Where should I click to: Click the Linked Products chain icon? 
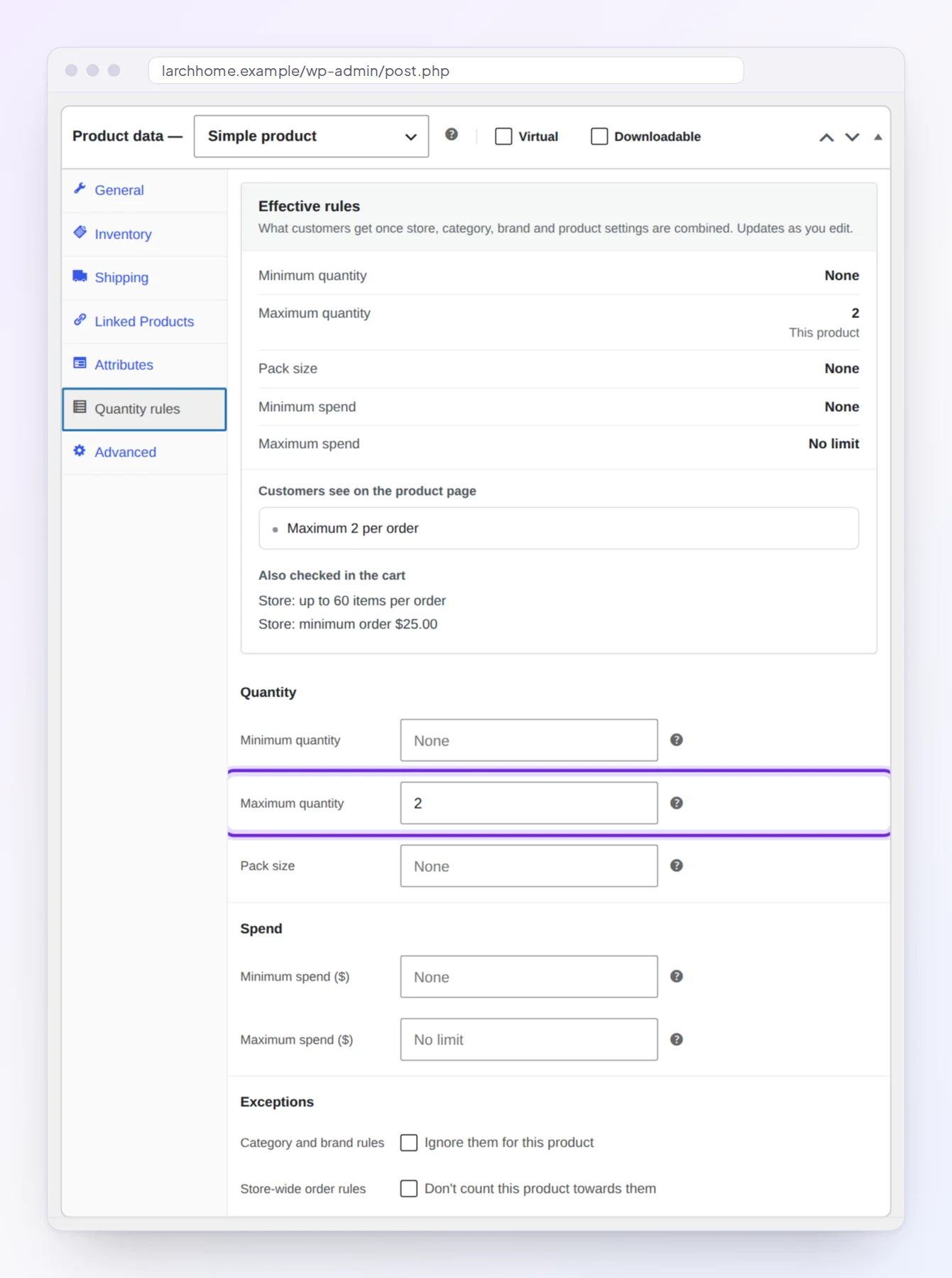(80, 320)
